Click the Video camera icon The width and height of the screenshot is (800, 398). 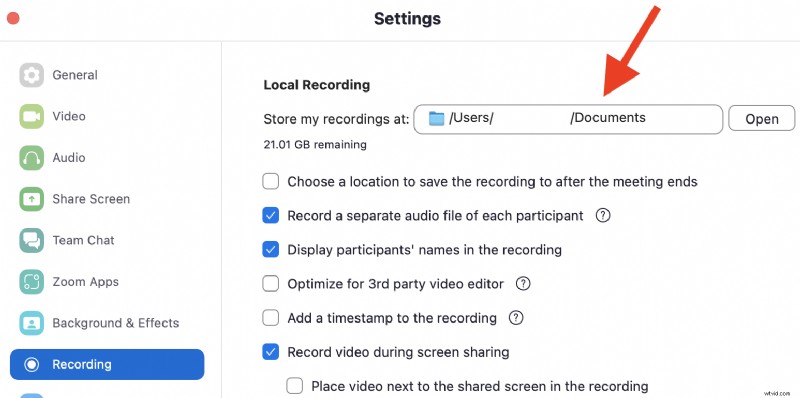point(32,116)
